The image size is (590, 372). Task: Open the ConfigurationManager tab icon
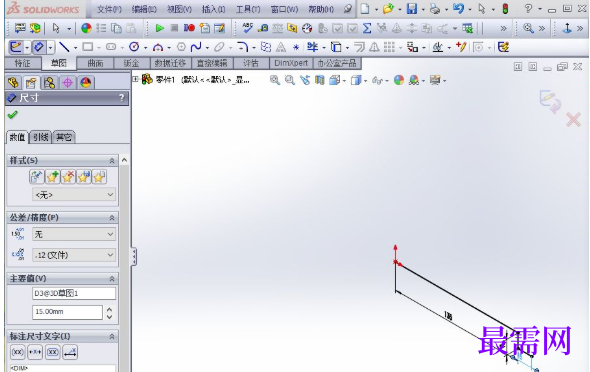click(x=49, y=82)
